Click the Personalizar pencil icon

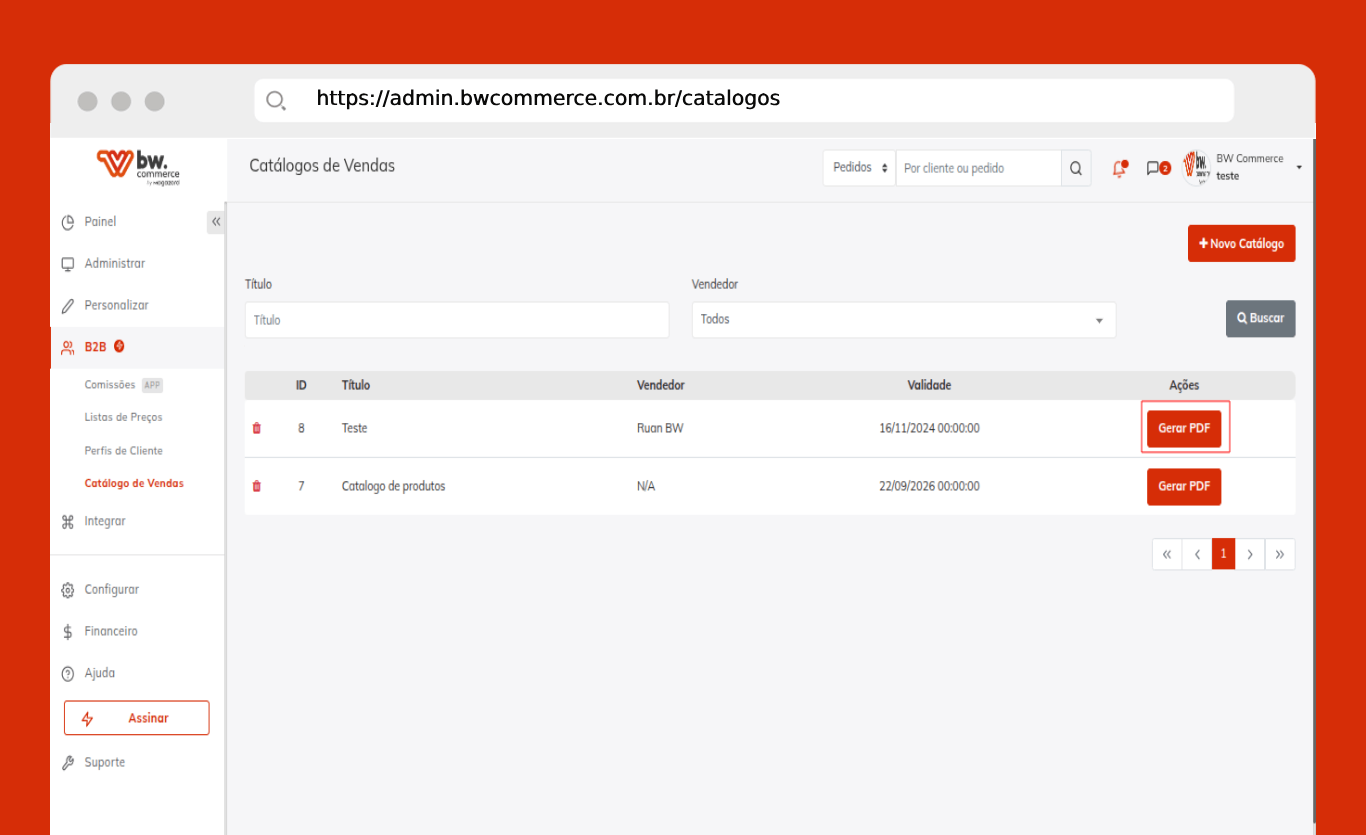coord(68,306)
